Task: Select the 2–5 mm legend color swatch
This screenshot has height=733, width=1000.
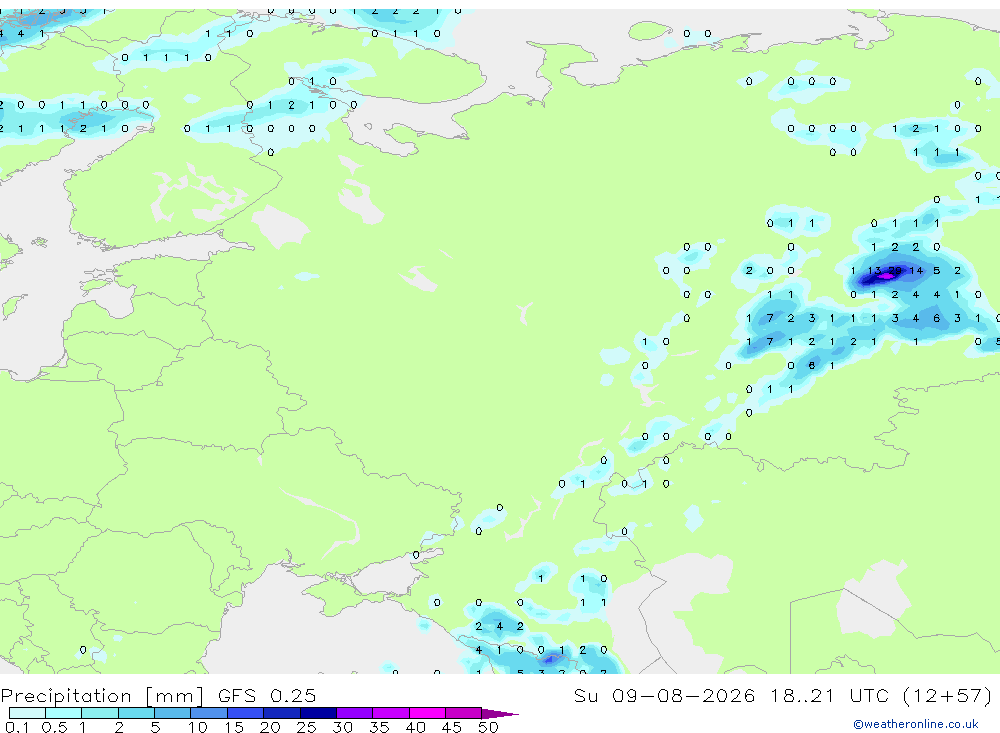Action: tap(136, 713)
